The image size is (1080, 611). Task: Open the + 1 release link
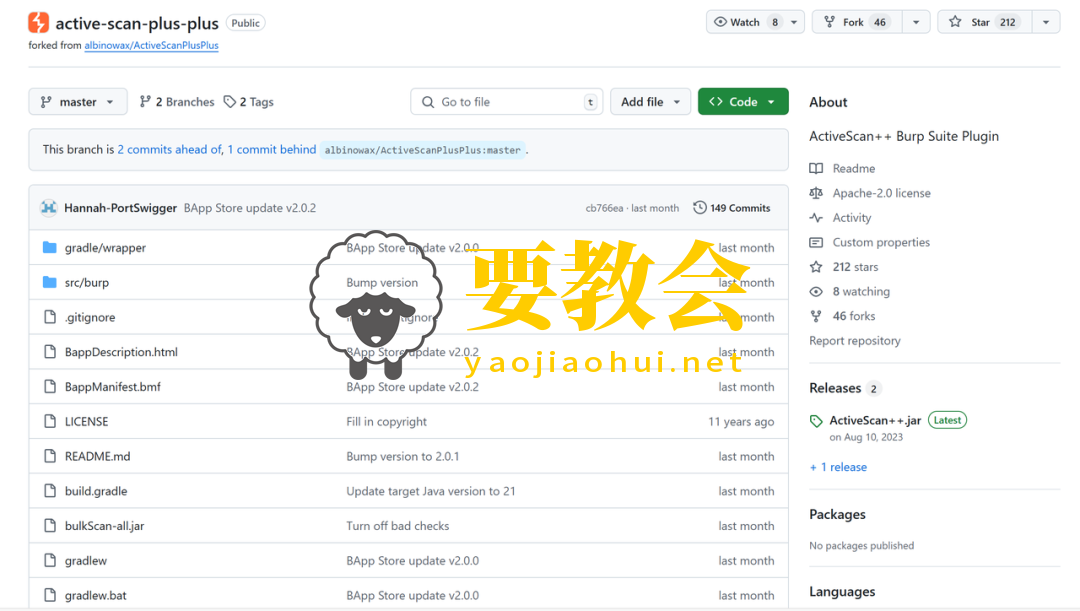[x=838, y=467]
